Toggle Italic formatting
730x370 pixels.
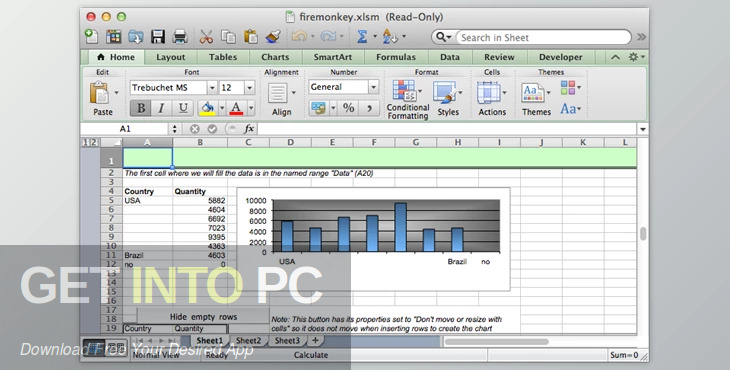click(x=162, y=108)
